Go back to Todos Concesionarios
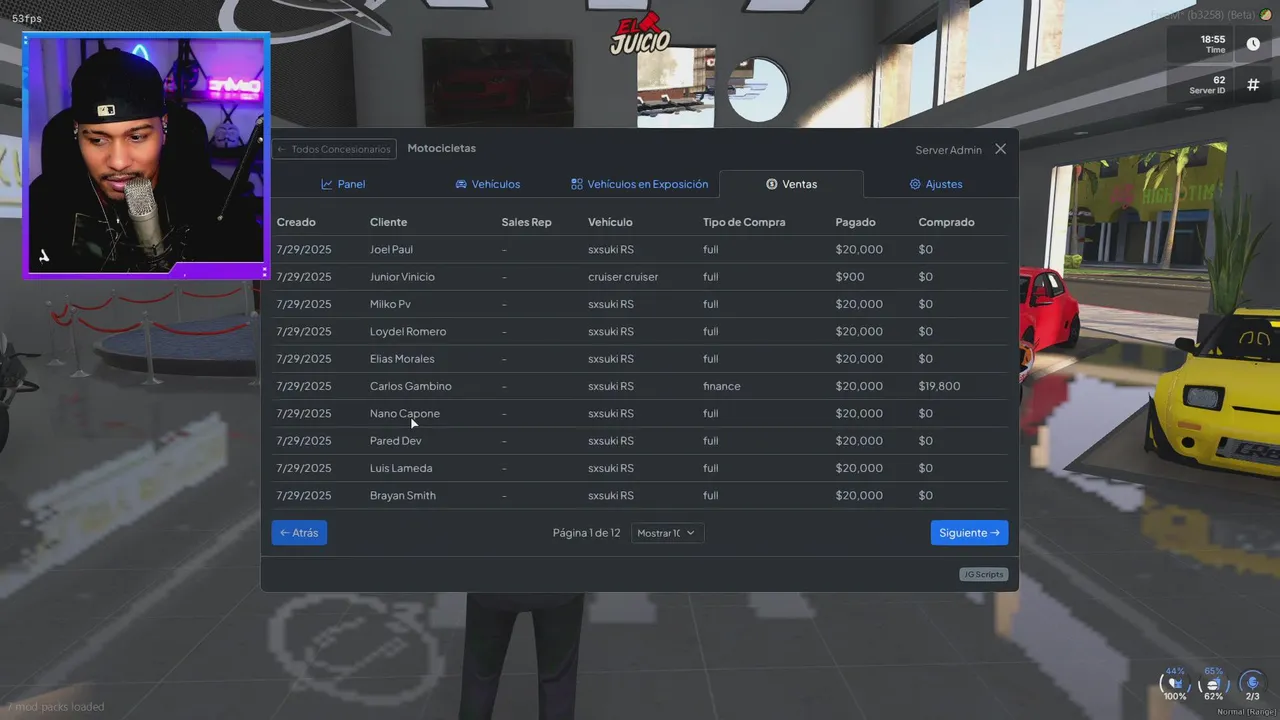1280x720 pixels. click(334, 149)
